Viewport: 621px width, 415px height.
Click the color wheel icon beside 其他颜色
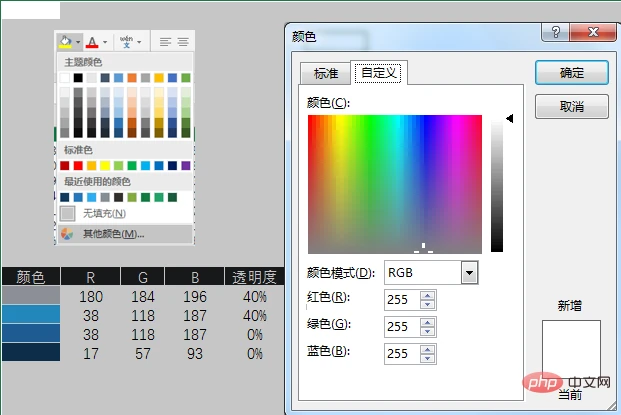click(67, 234)
